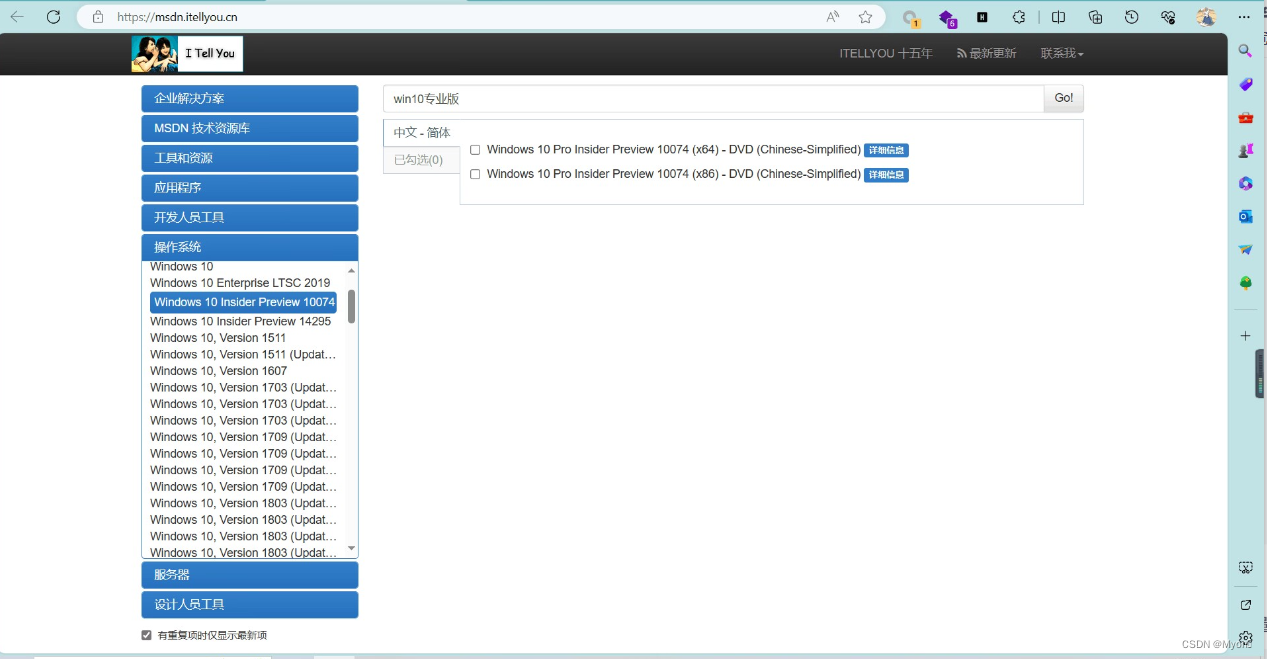Open the purple extension with badge 6

coord(947,18)
